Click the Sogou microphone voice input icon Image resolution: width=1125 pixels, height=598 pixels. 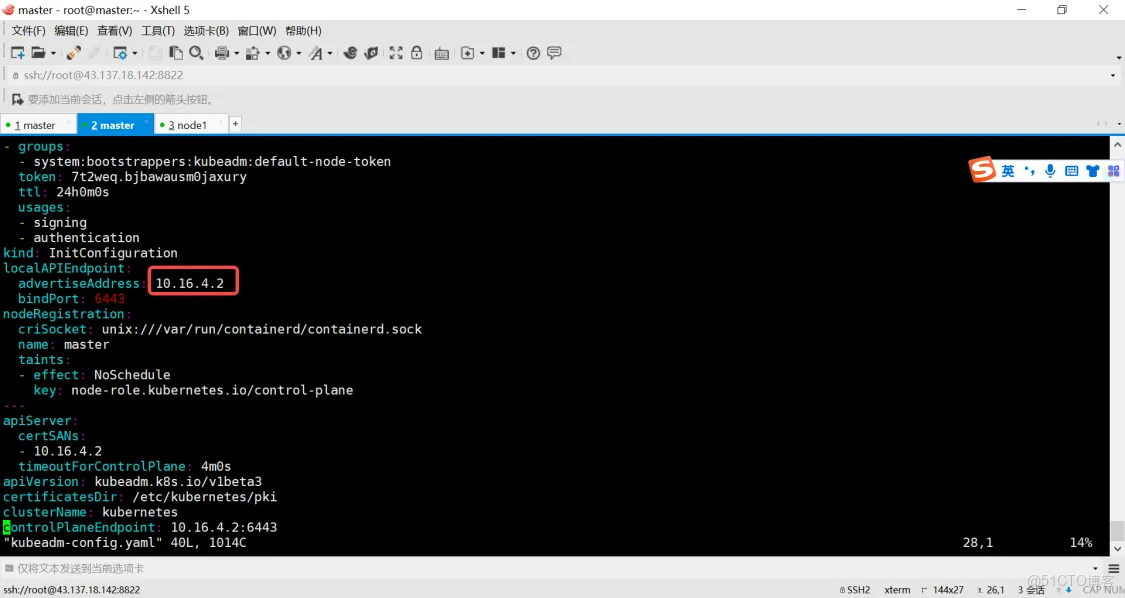1050,171
